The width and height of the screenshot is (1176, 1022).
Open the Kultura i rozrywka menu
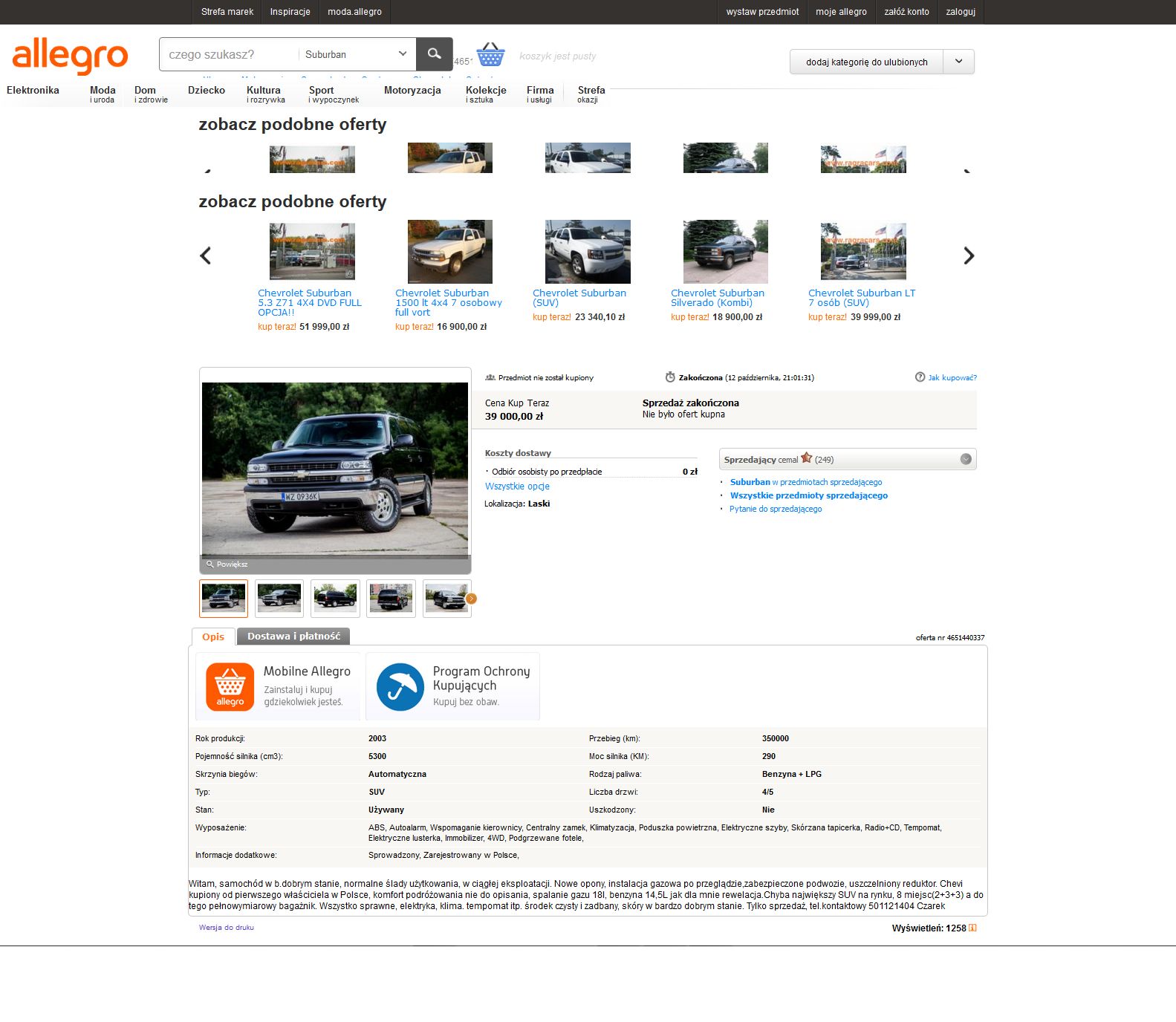[266, 94]
